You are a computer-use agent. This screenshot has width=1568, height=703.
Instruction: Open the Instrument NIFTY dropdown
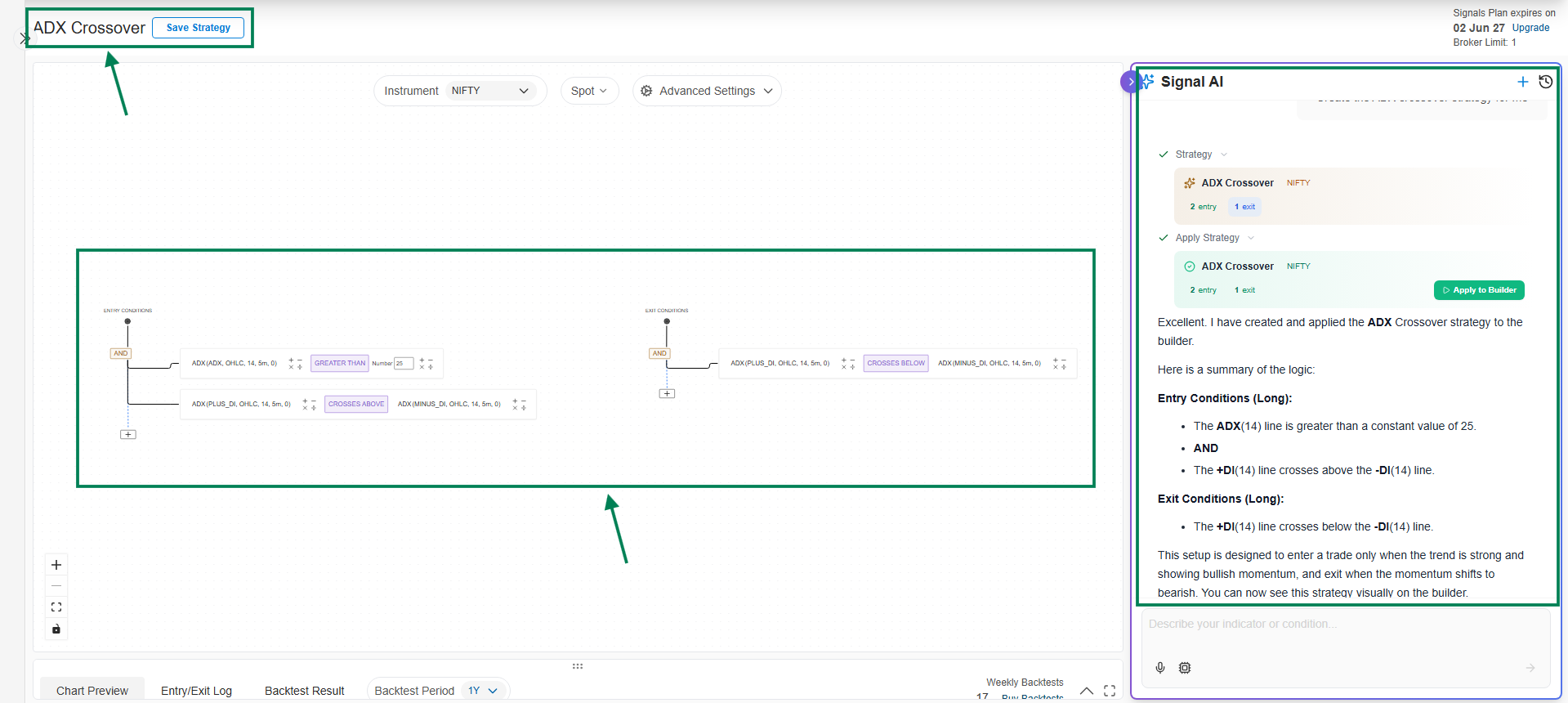pyautogui.click(x=490, y=91)
